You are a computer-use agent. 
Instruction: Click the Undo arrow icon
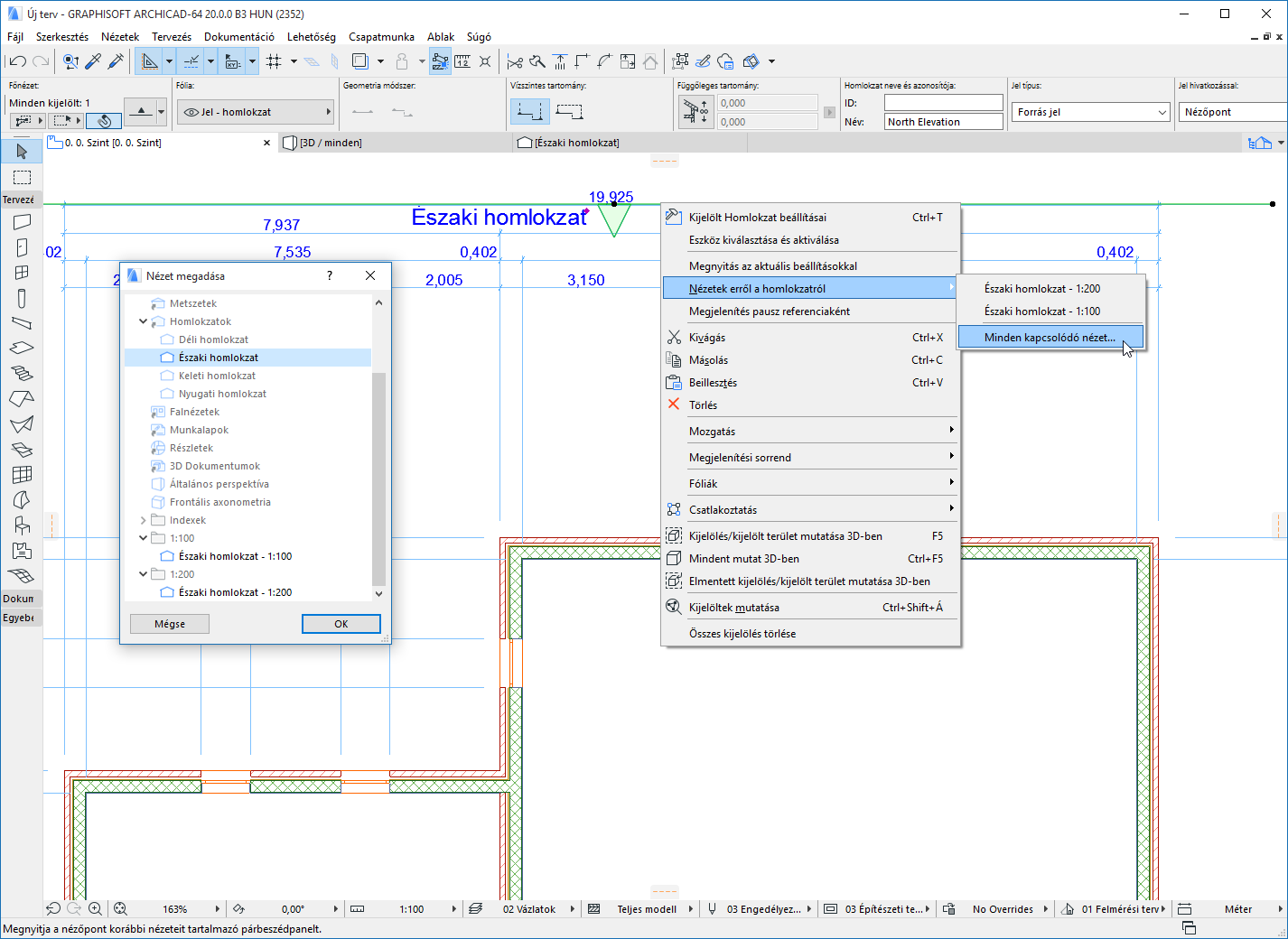point(17,61)
